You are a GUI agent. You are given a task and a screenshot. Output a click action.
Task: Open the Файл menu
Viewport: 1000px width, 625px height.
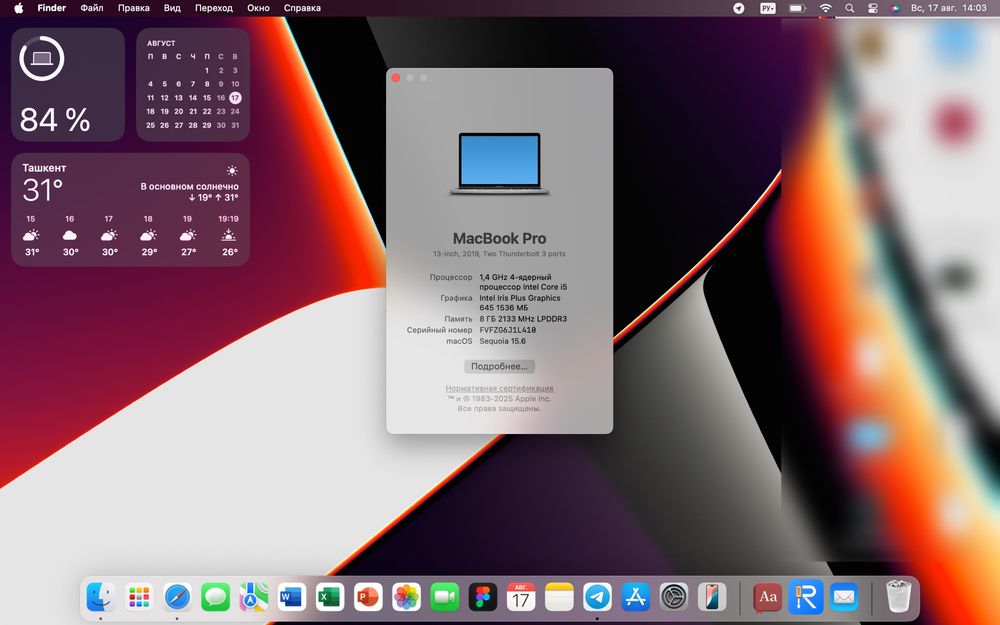(92, 8)
